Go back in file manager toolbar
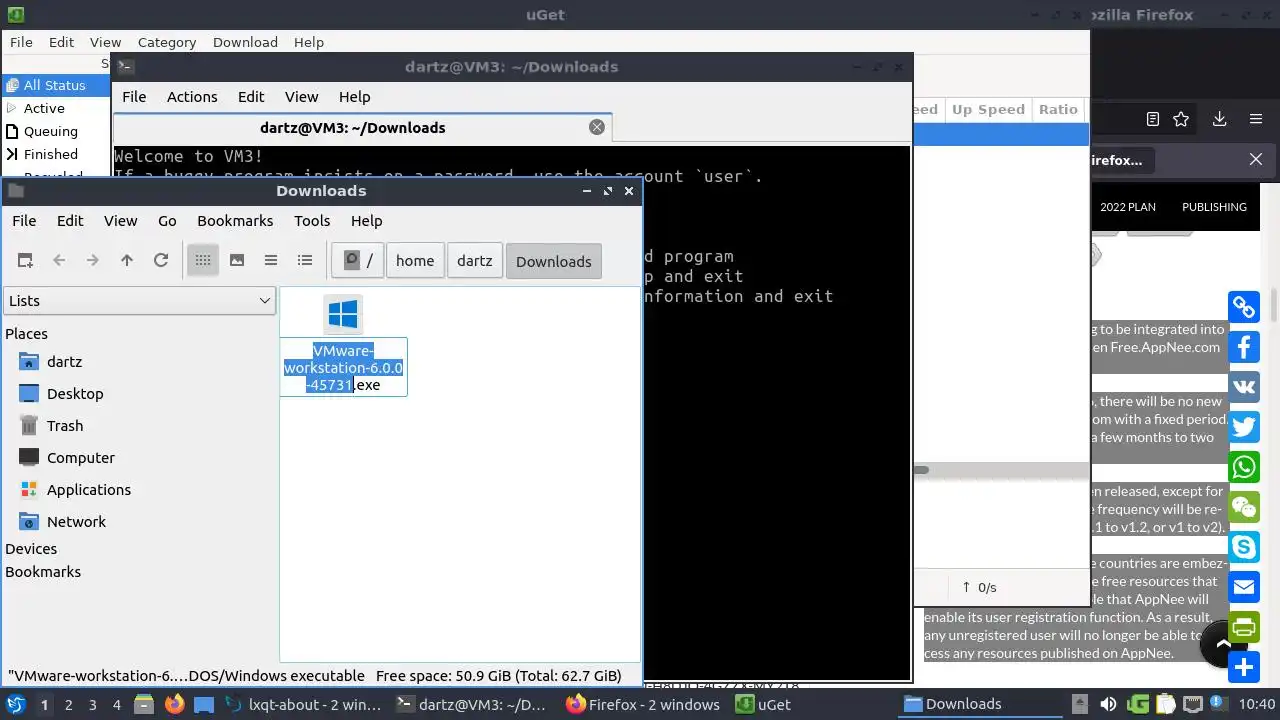This screenshot has height=720, width=1280. tap(59, 260)
